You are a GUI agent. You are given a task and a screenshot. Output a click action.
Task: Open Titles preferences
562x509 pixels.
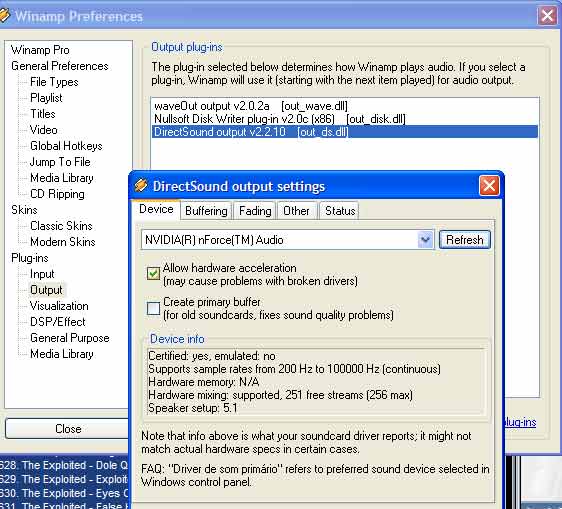pos(43,114)
